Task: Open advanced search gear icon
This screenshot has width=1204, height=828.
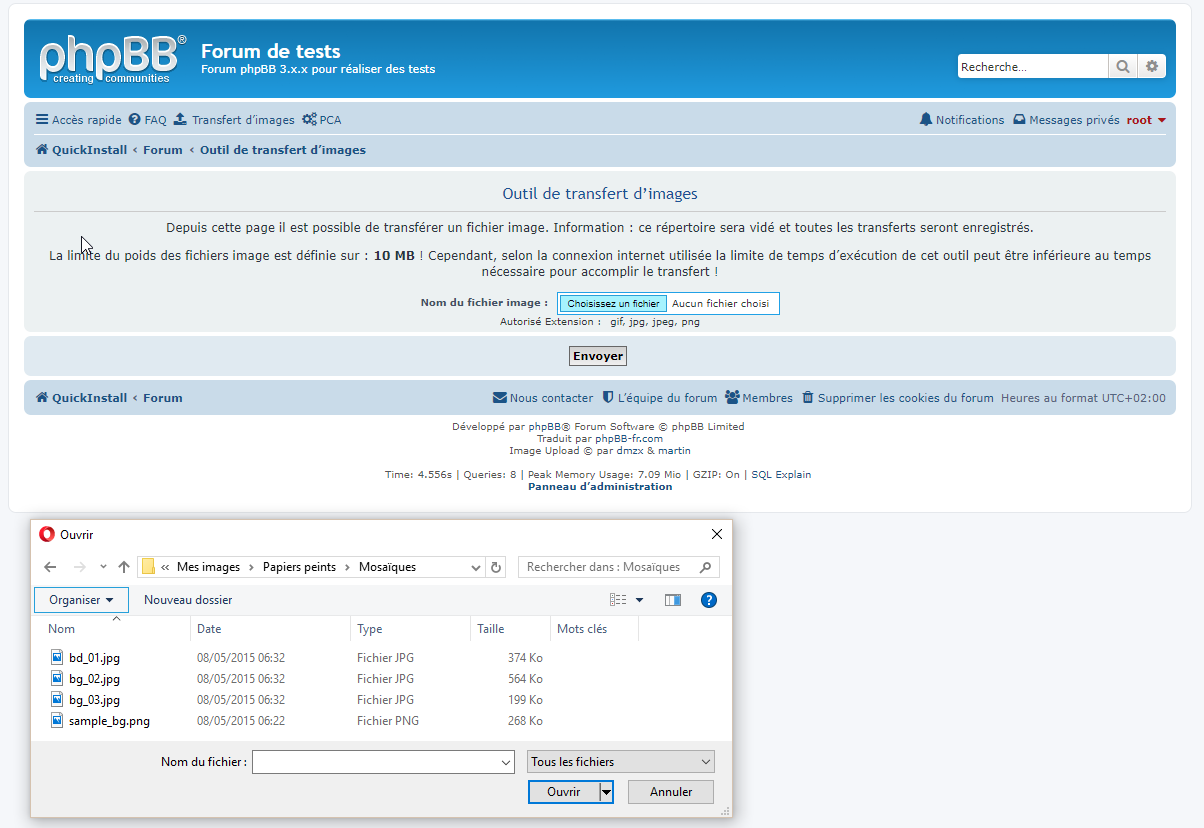Action: (x=1152, y=67)
